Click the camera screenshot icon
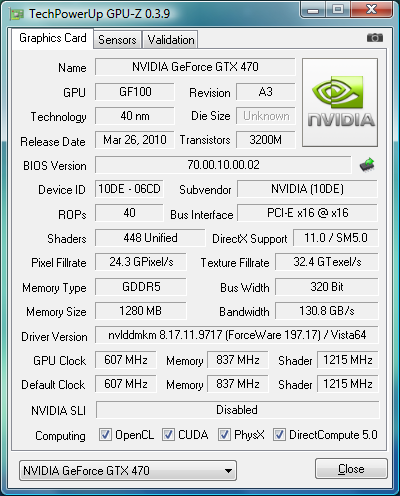Screen dimensions: 400x496 coord(375,38)
